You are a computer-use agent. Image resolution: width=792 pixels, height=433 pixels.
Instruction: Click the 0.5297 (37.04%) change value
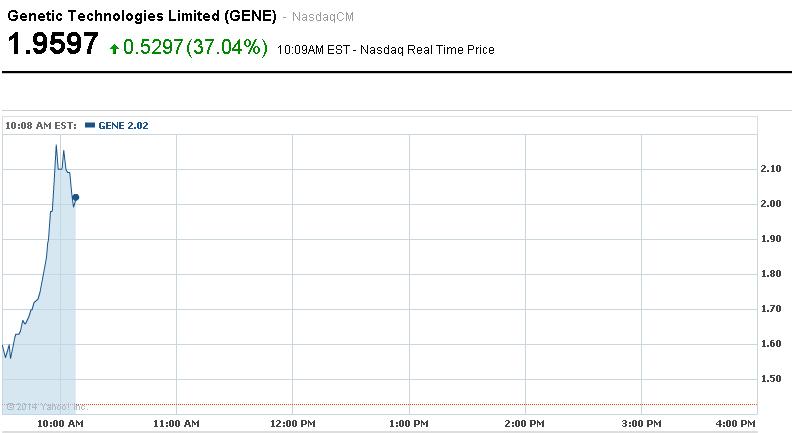(x=195, y=47)
